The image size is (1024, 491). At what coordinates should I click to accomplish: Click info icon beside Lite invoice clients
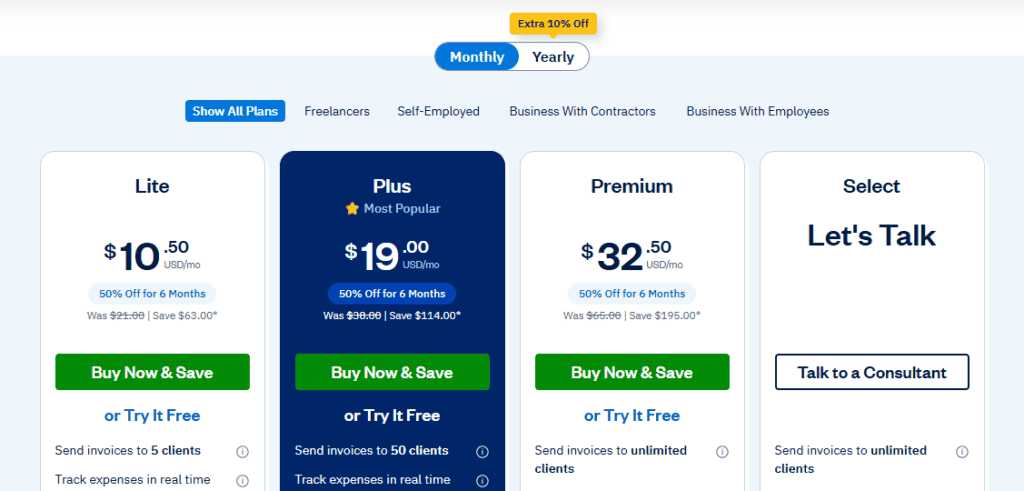coord(242,451)
